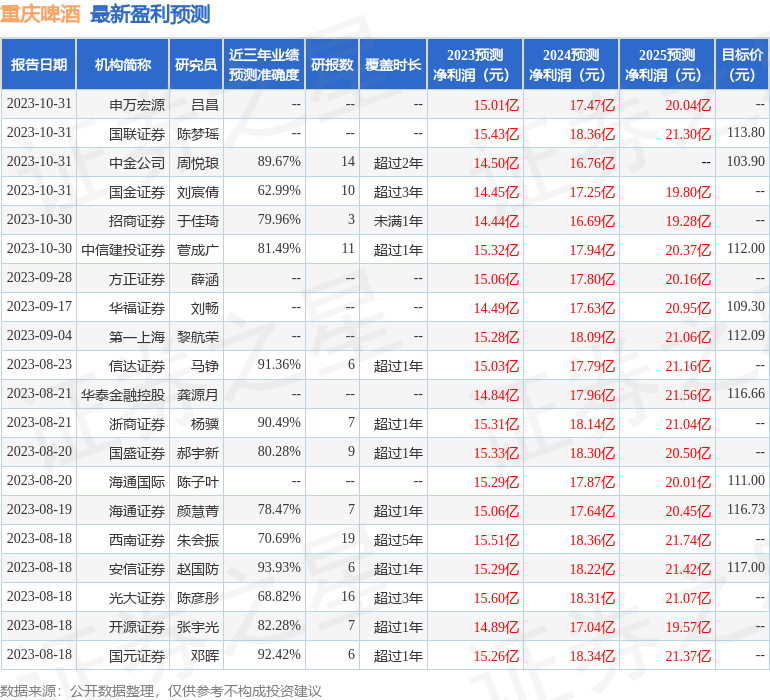
Task: Click the 2025预测净利润 column header
Action: pyautogui.click(x=667, y=64)
